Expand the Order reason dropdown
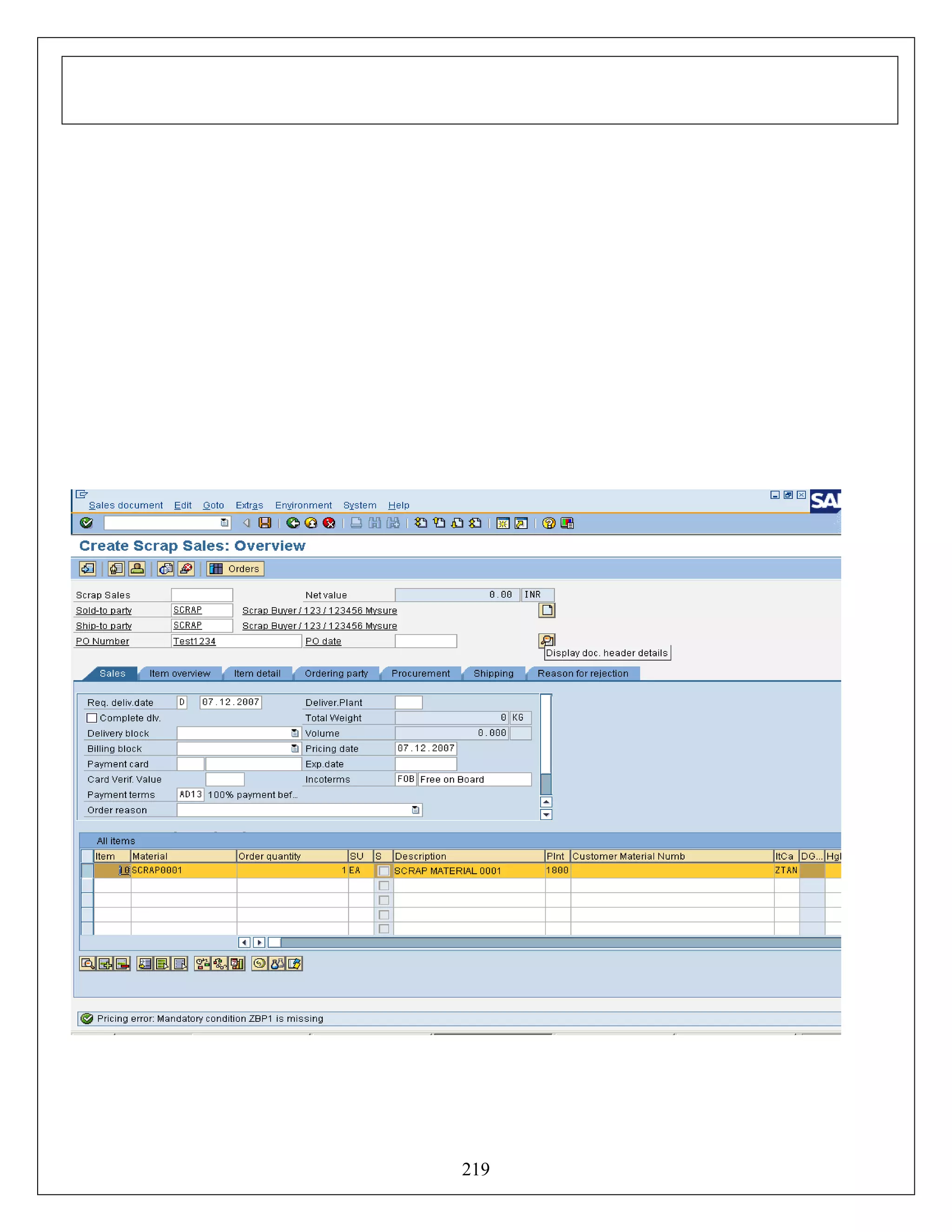 pos(416,810)
